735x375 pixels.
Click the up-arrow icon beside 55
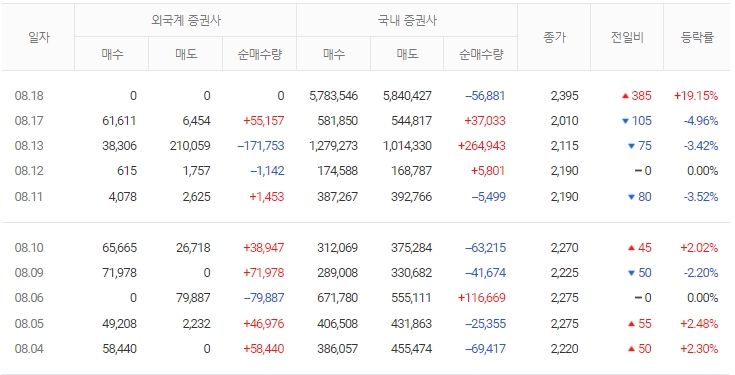pos(631,323)
